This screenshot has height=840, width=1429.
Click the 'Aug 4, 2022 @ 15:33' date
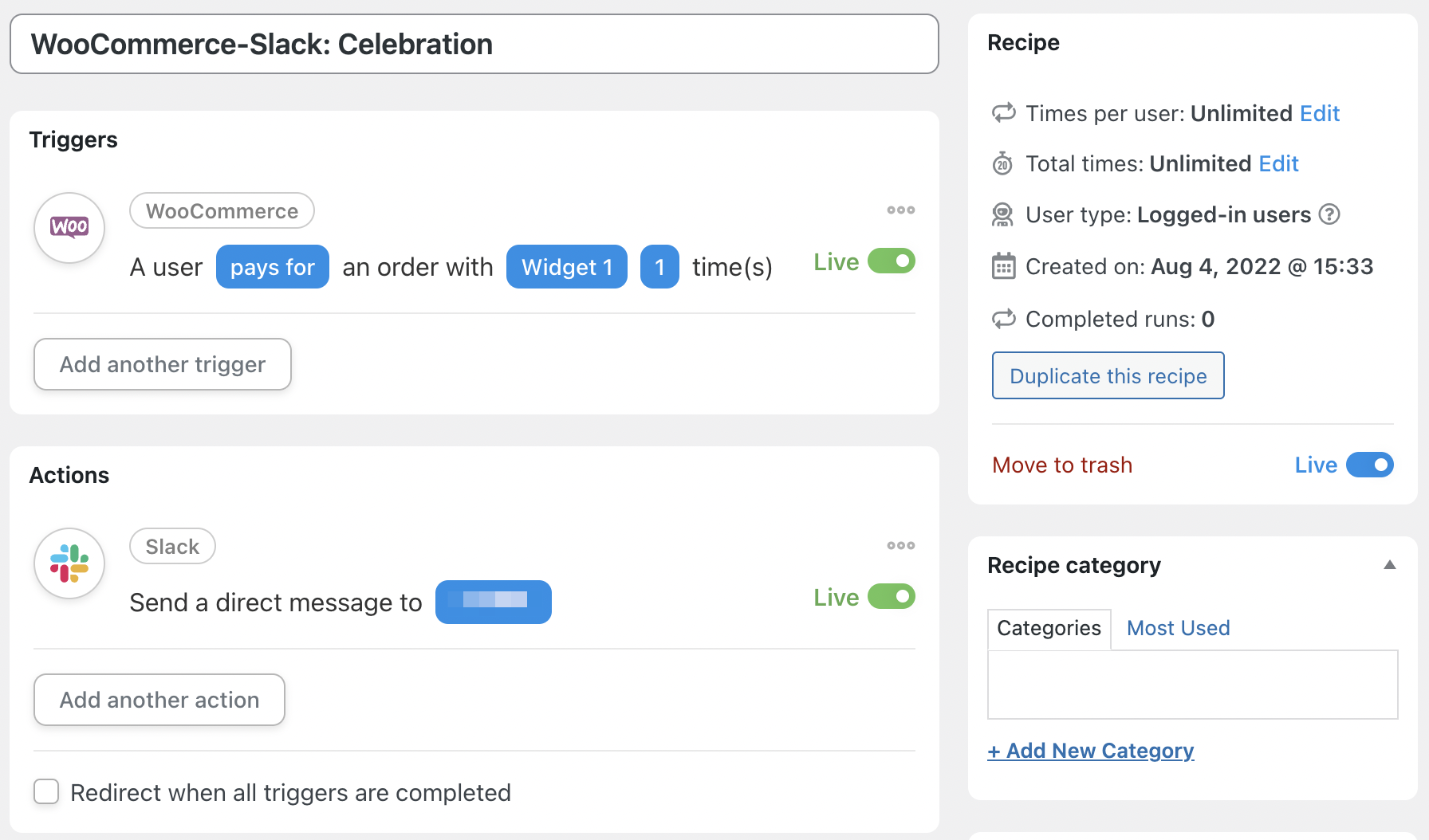(1262, 266)
